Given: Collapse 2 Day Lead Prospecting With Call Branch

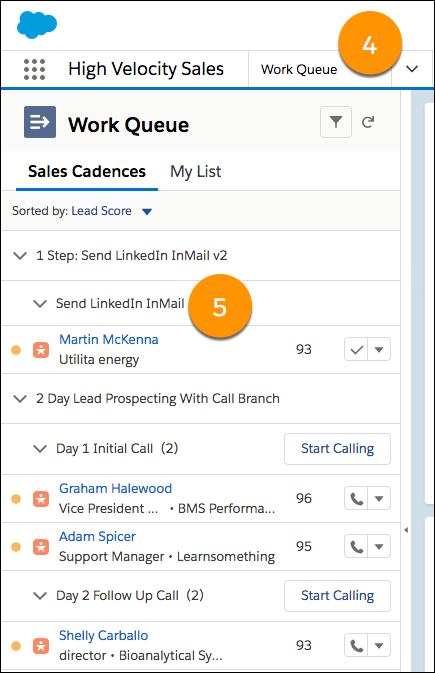Looking at the screenshot, I should pos(20,399).
